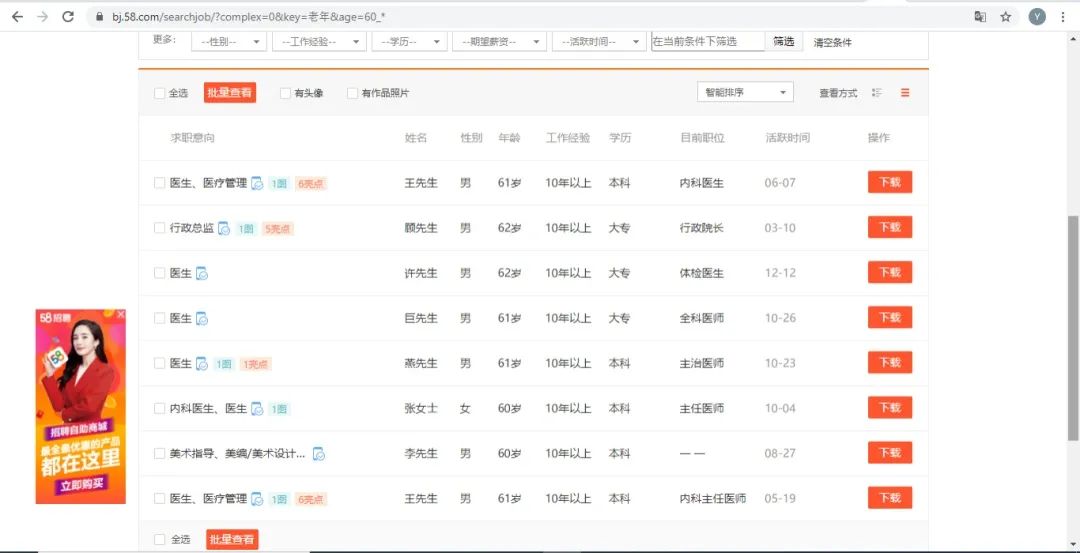
Task: Download 李先生 美术指导 resume
Action: [x=890, y=453]
